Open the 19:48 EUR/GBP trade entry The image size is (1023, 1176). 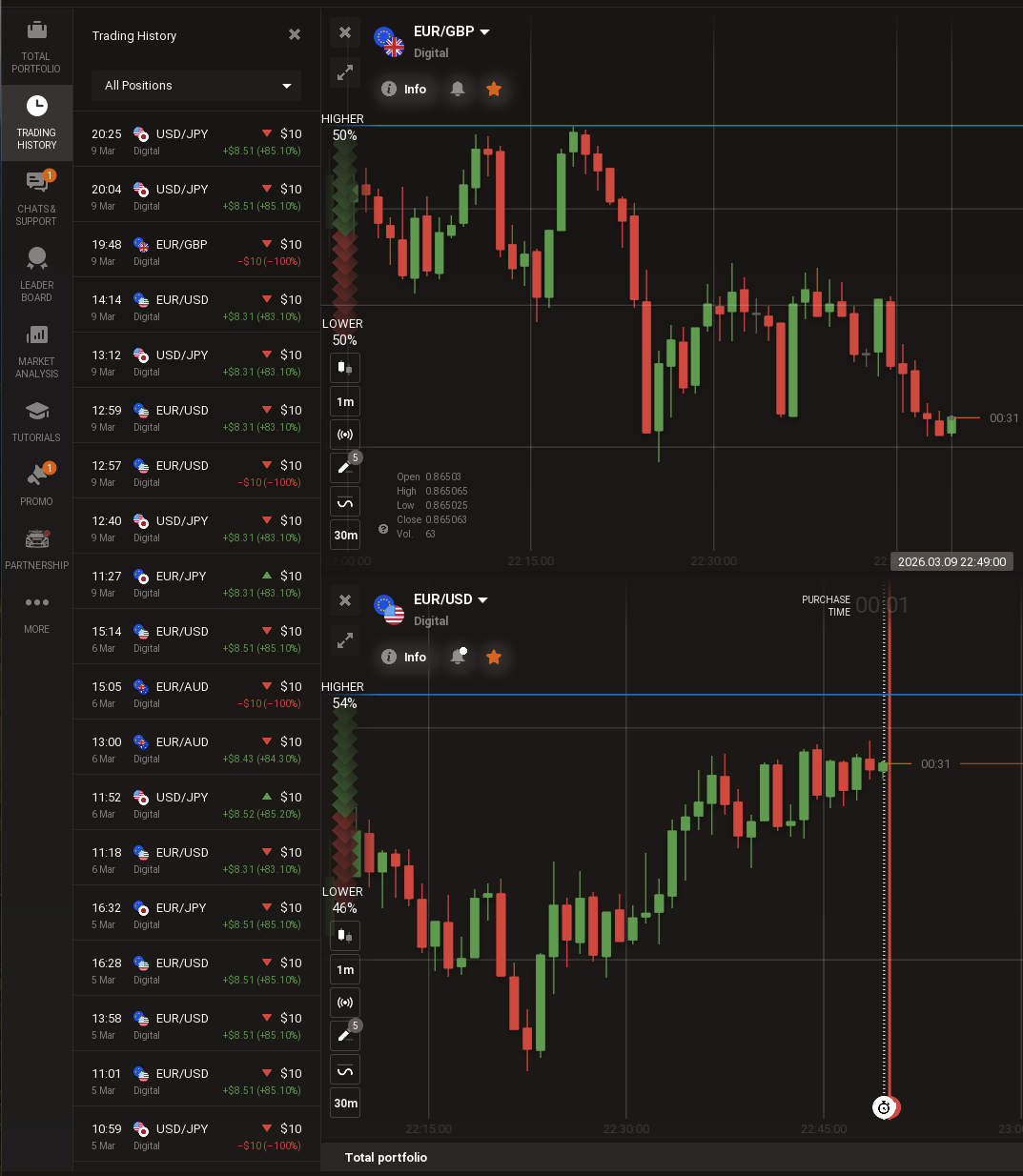pos(196,252)
